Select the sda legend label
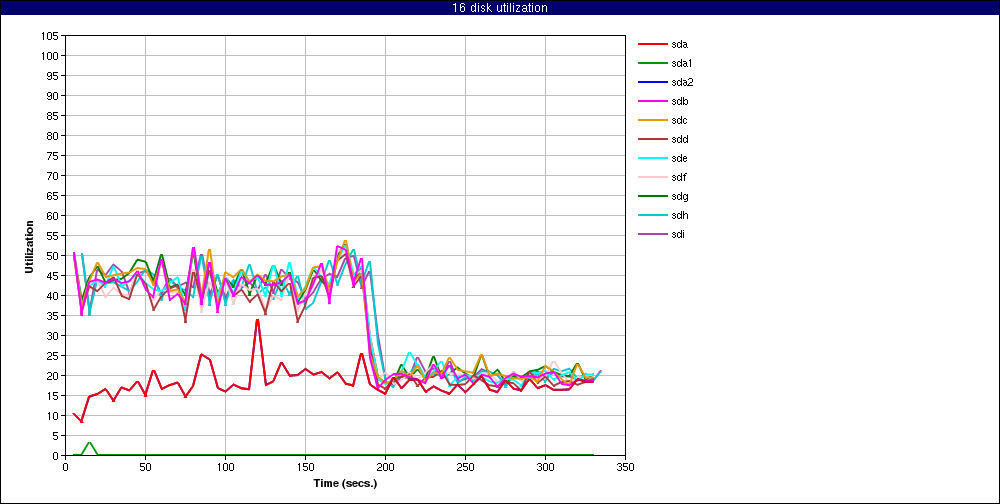The width and height of the screenshot is (1000, 504). pyautogui.click(x=679, y=45)
